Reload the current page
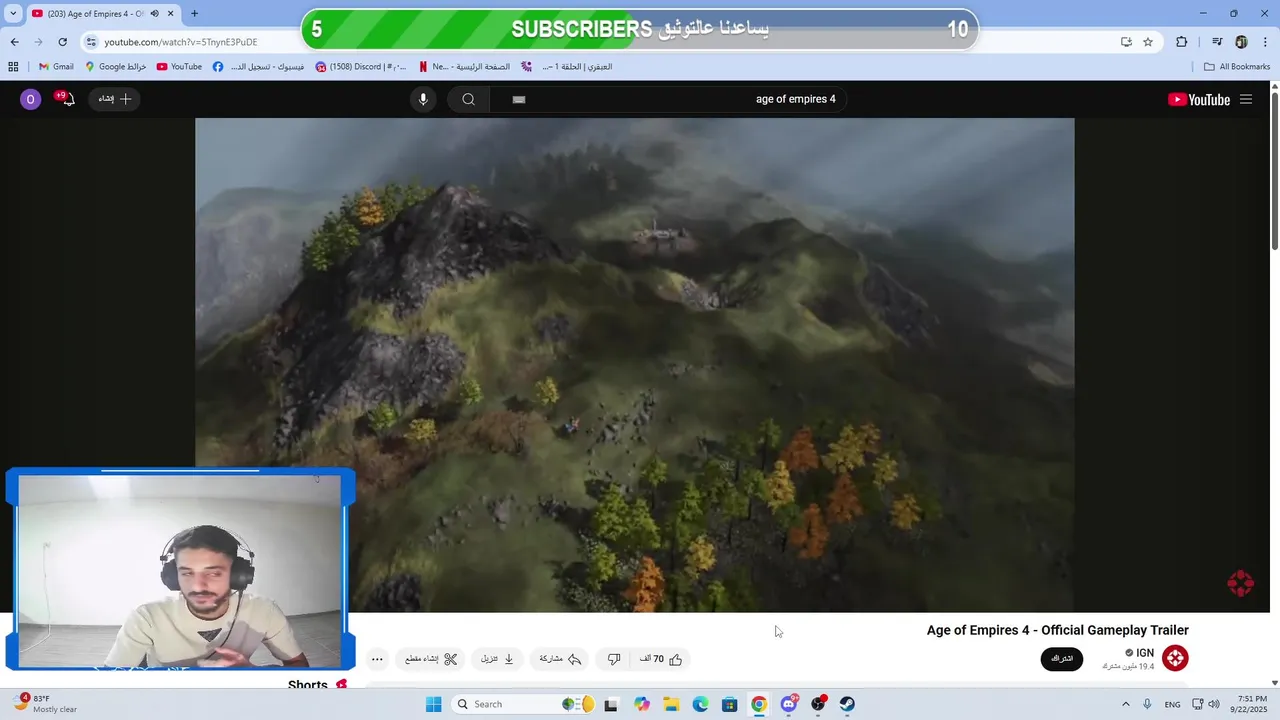The image size is (1280, 720). (x=62, y=42)
